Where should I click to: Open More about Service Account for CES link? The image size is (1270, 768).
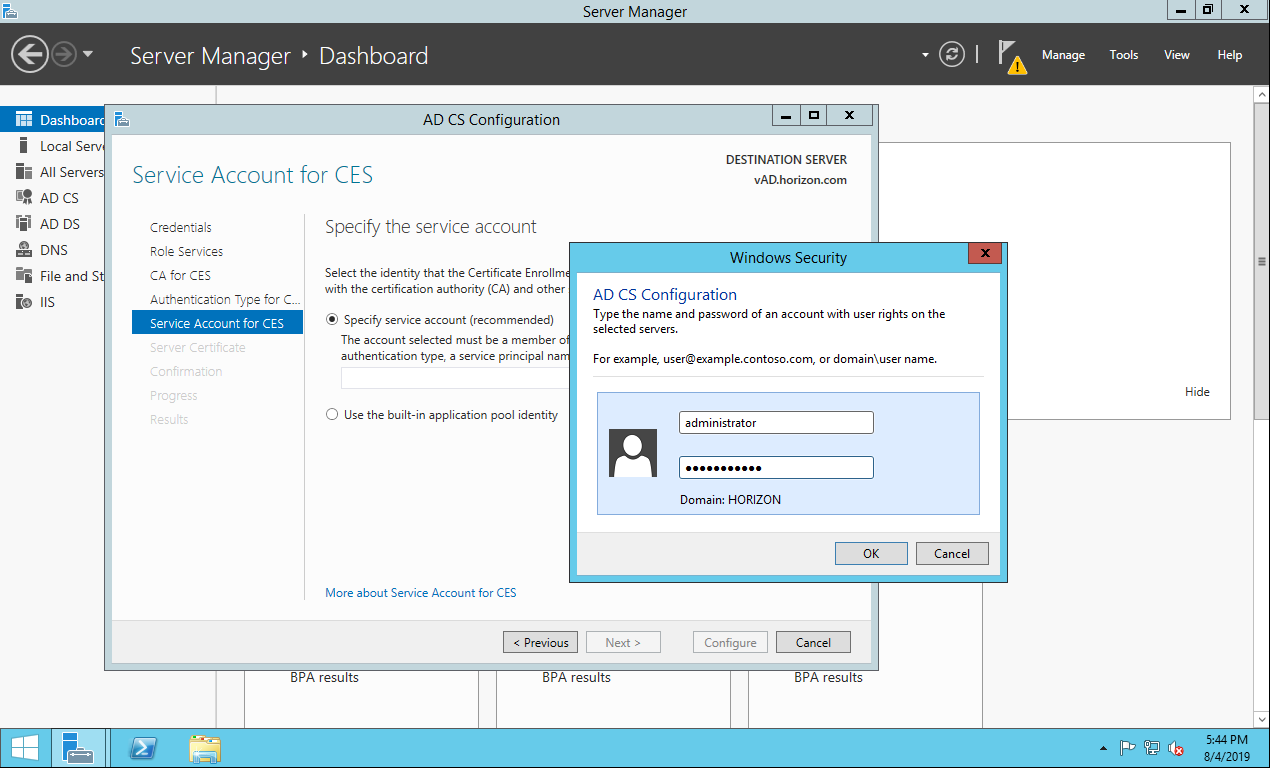coord(421,593)
